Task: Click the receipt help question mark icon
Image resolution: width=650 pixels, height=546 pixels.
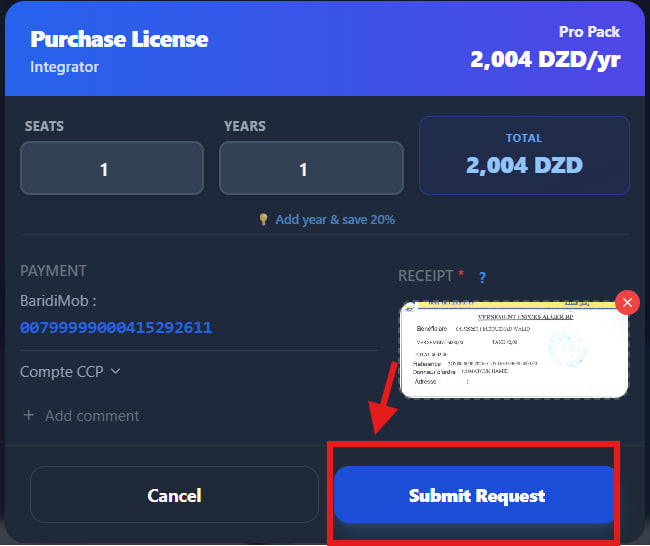Action: tap(482, 277)
